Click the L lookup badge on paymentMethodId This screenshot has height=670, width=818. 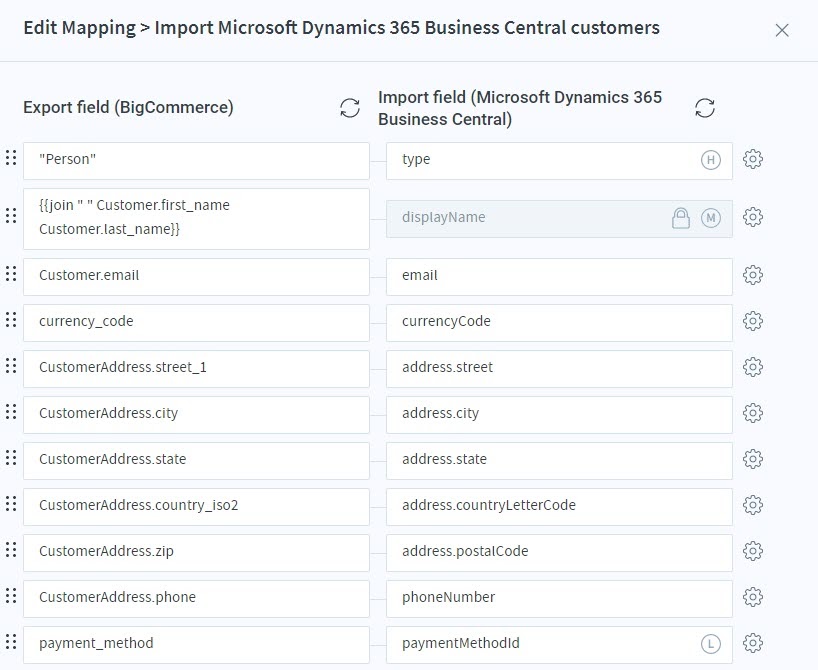711,643
